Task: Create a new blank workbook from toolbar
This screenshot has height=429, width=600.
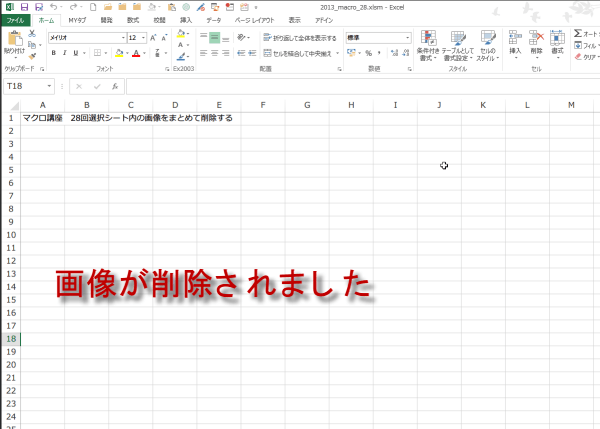Action: point(93,7)
